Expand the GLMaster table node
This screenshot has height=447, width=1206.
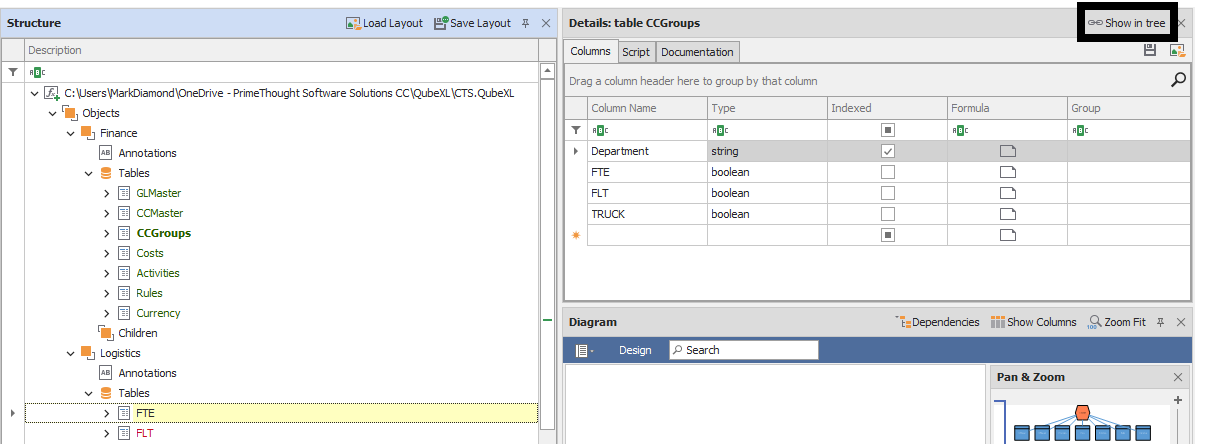pyautogui.click(x=107, y=193)
